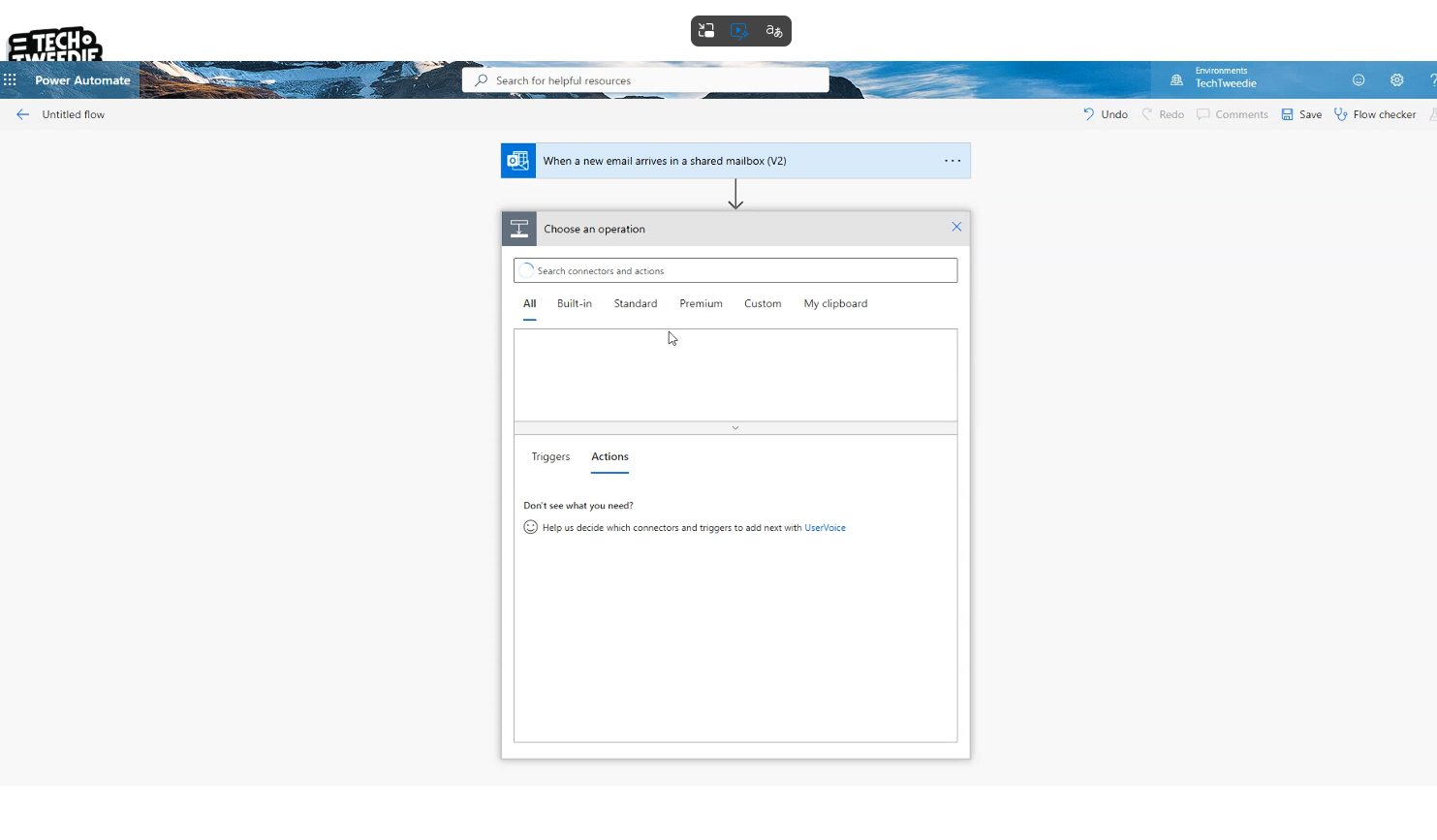Close the Choose an operation panel
1437x840 pixels.
coord(956,227)
